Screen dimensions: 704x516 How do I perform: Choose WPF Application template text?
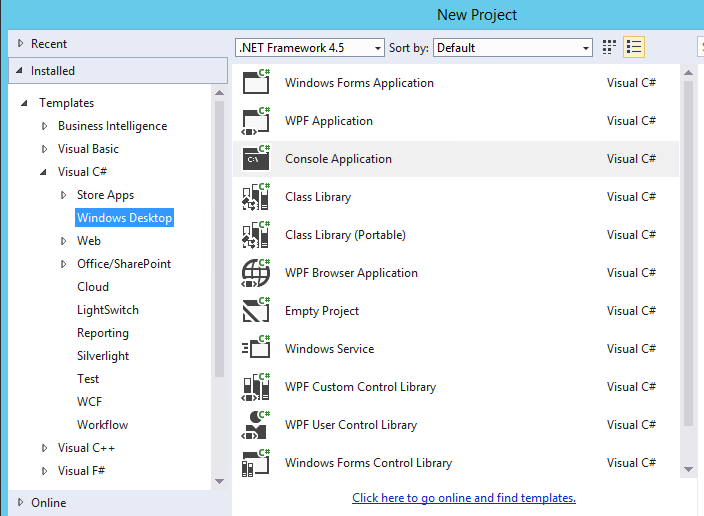click(329, 121)
